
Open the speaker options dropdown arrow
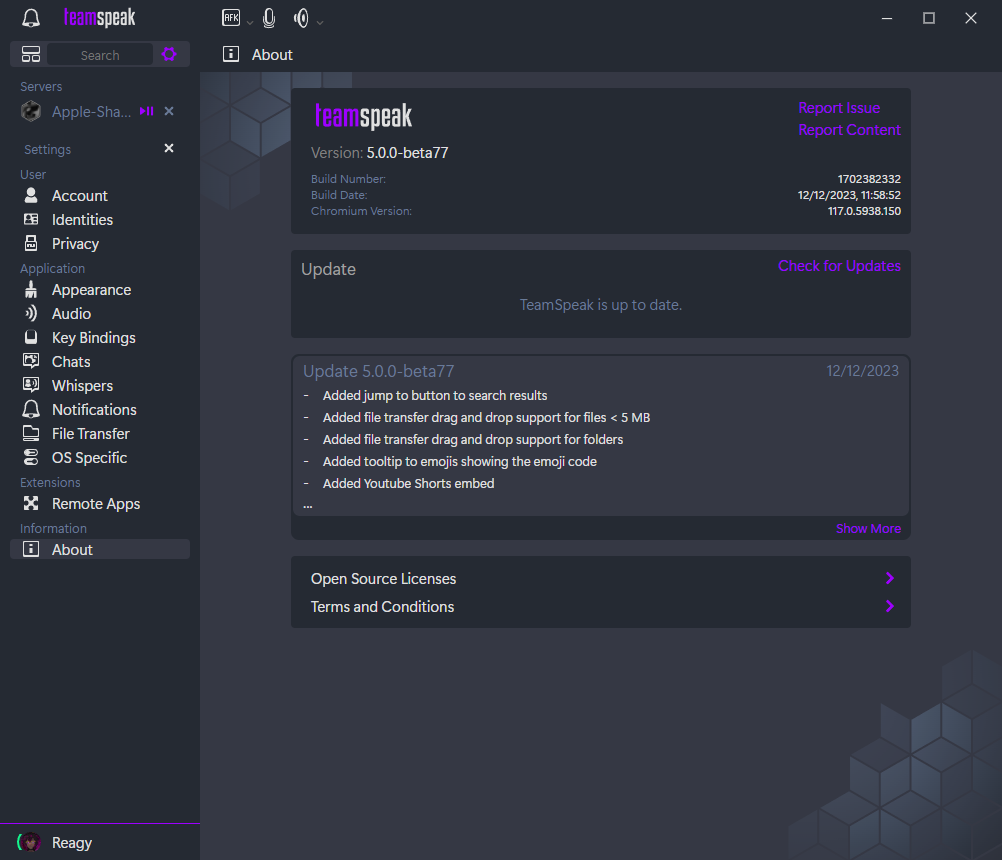[320, 22]
